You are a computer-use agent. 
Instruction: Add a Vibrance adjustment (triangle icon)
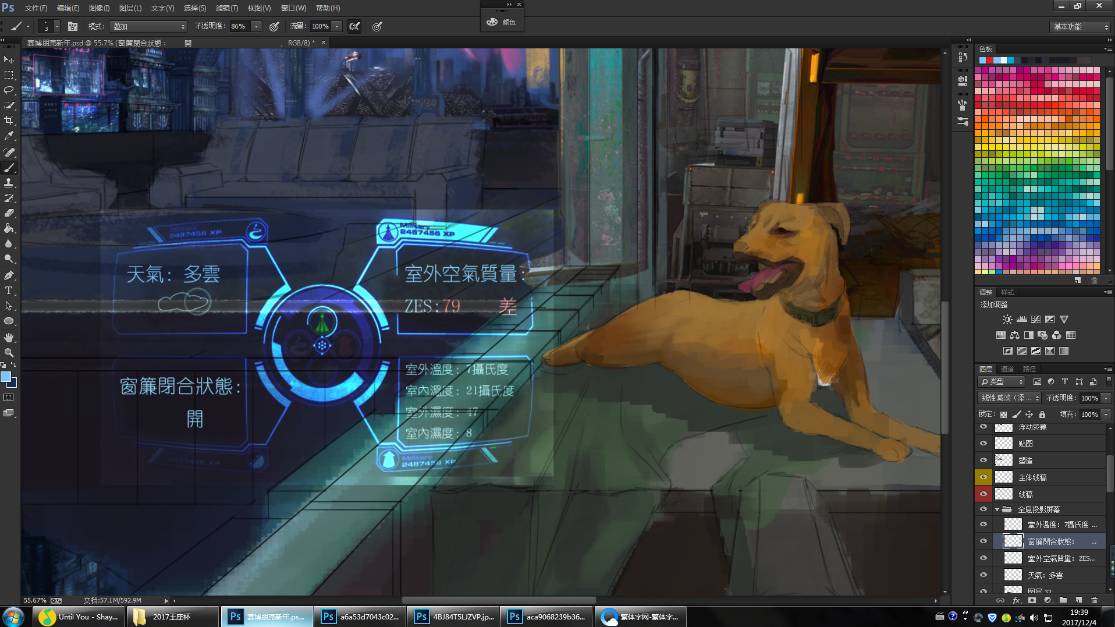pyautogui.click(x=1064, y=319)
